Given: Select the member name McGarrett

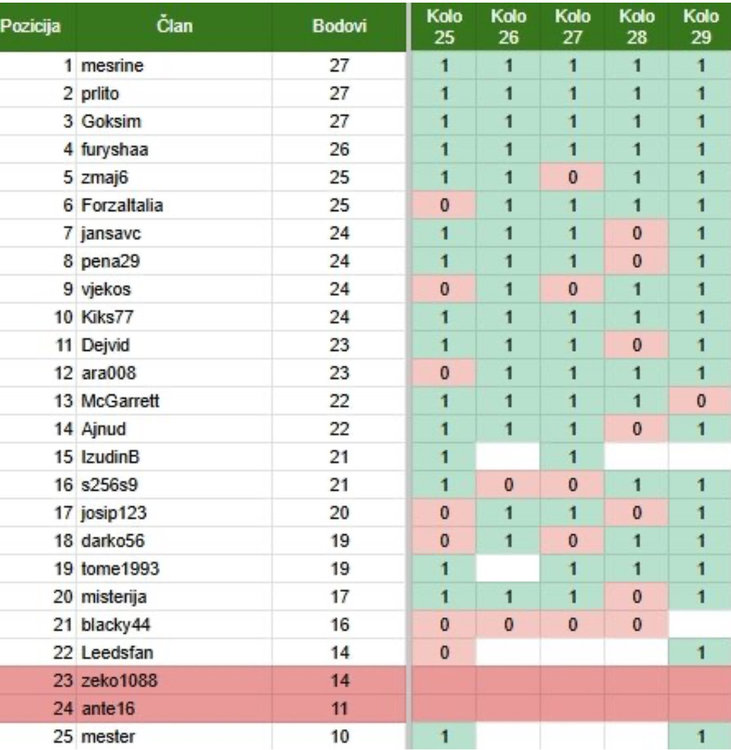Looking at the screenshot, I should (x=118, y=401).
